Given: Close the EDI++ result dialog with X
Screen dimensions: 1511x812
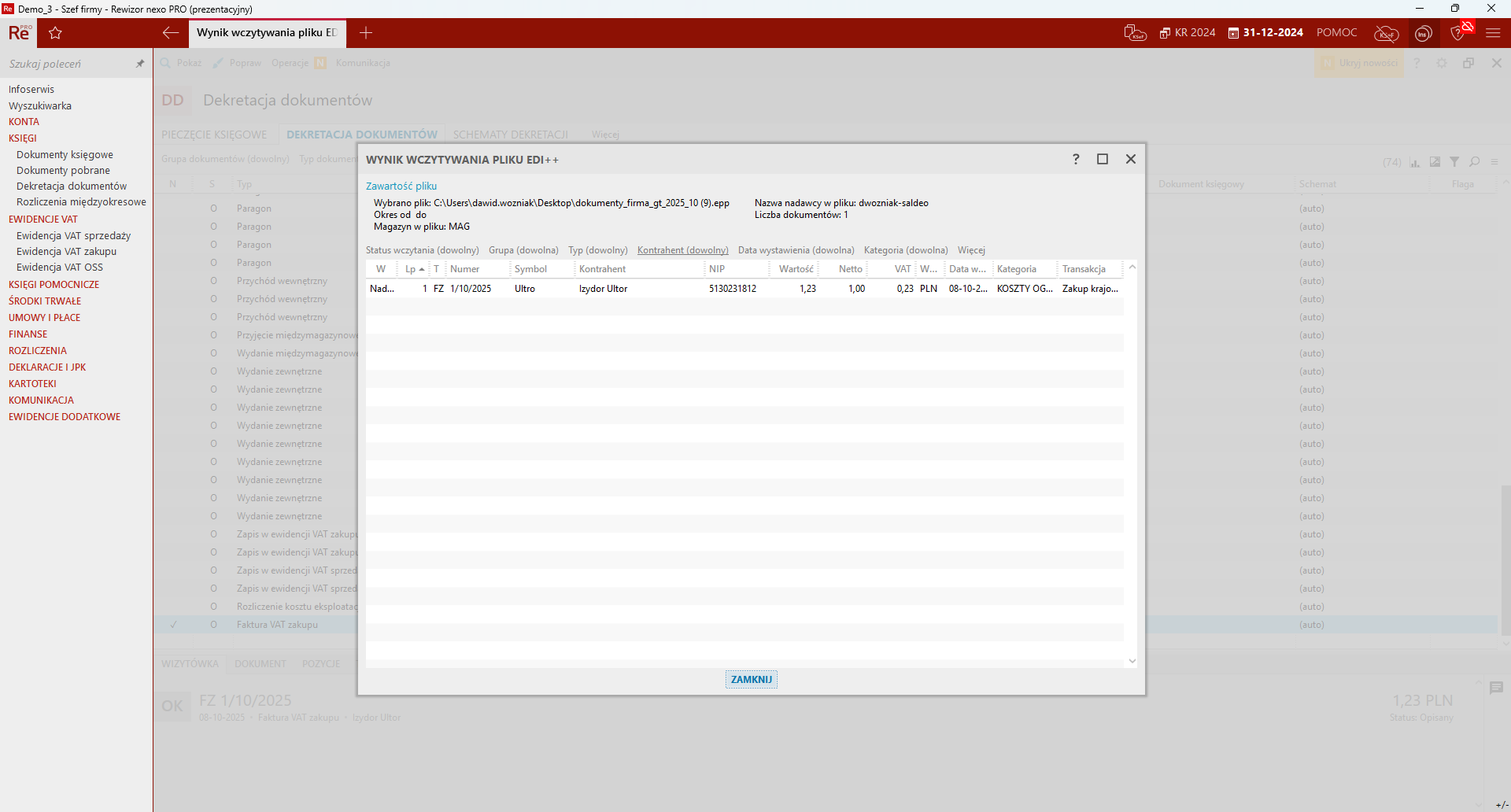Looking at the screenshot, I should coord(1131,159).
